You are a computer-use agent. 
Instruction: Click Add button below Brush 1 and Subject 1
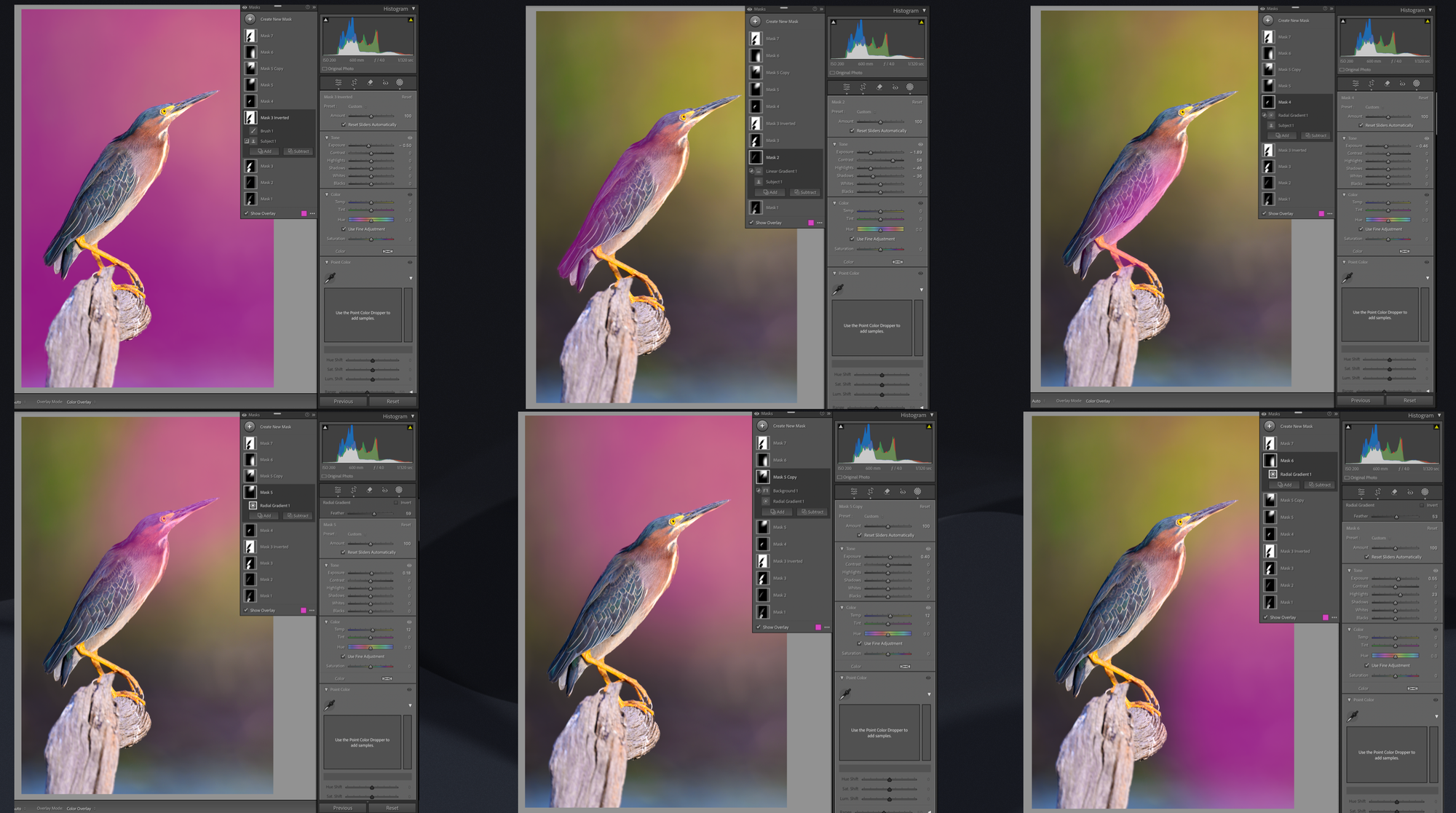point(264,151)
